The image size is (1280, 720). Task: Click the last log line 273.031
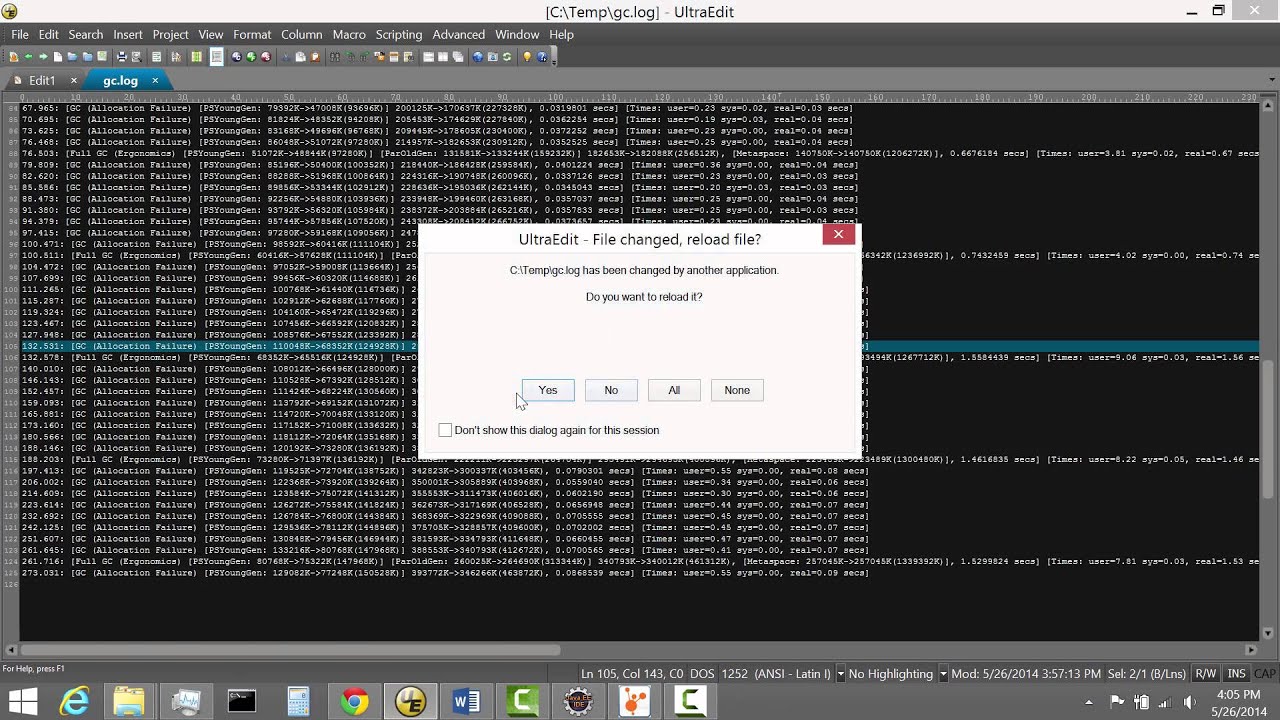(445, 573)
